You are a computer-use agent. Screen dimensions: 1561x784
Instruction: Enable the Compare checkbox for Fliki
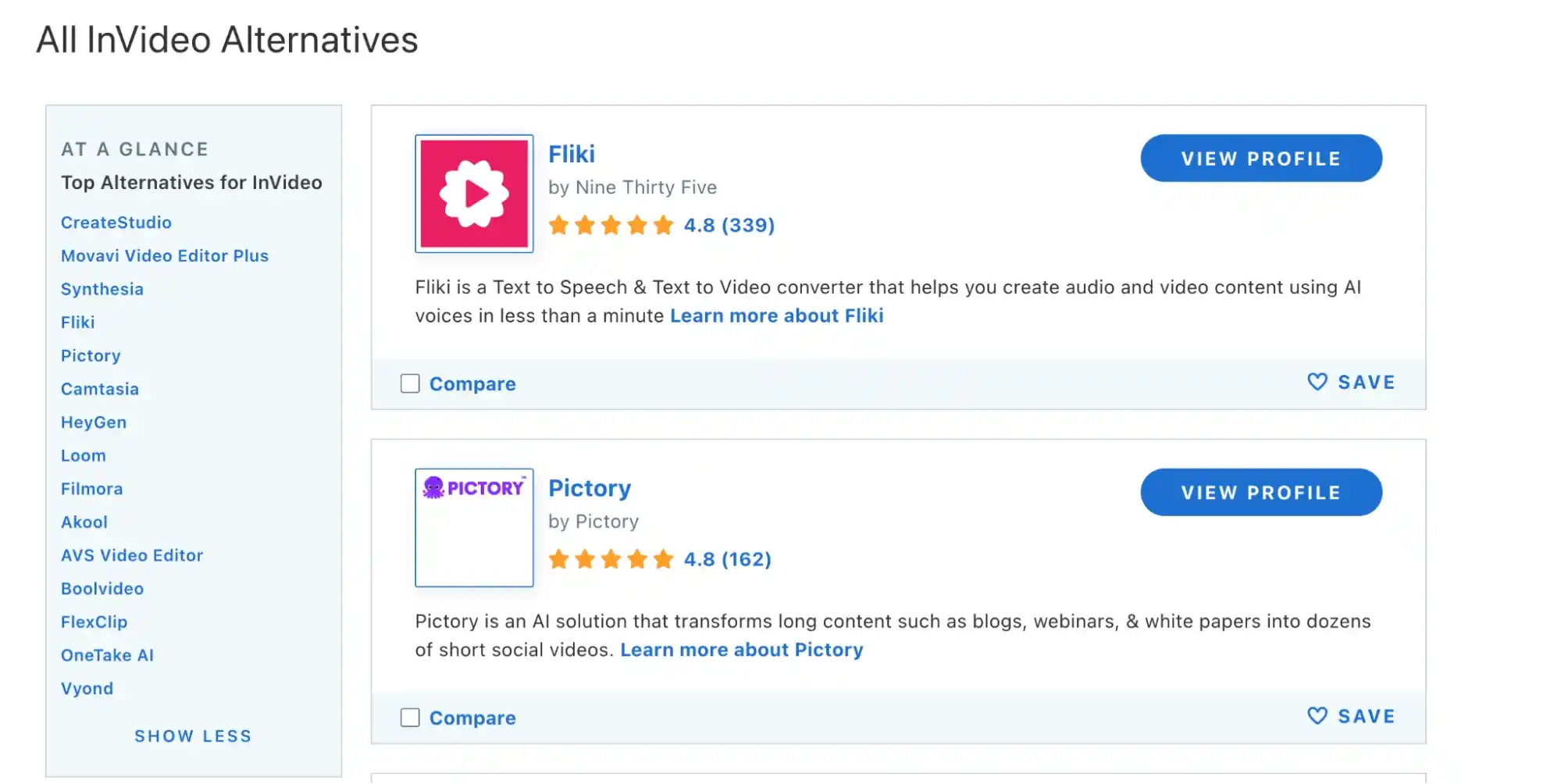click(409, 383)
